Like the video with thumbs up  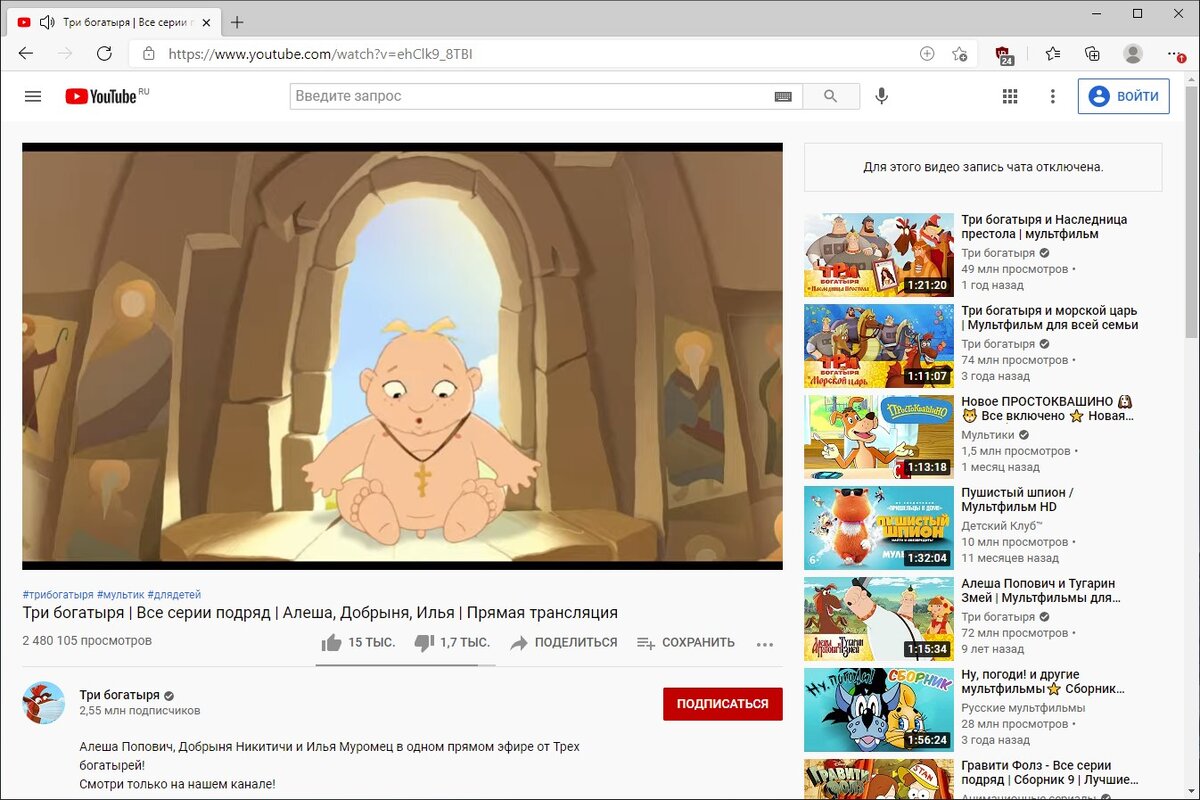[x=358, y=643]
